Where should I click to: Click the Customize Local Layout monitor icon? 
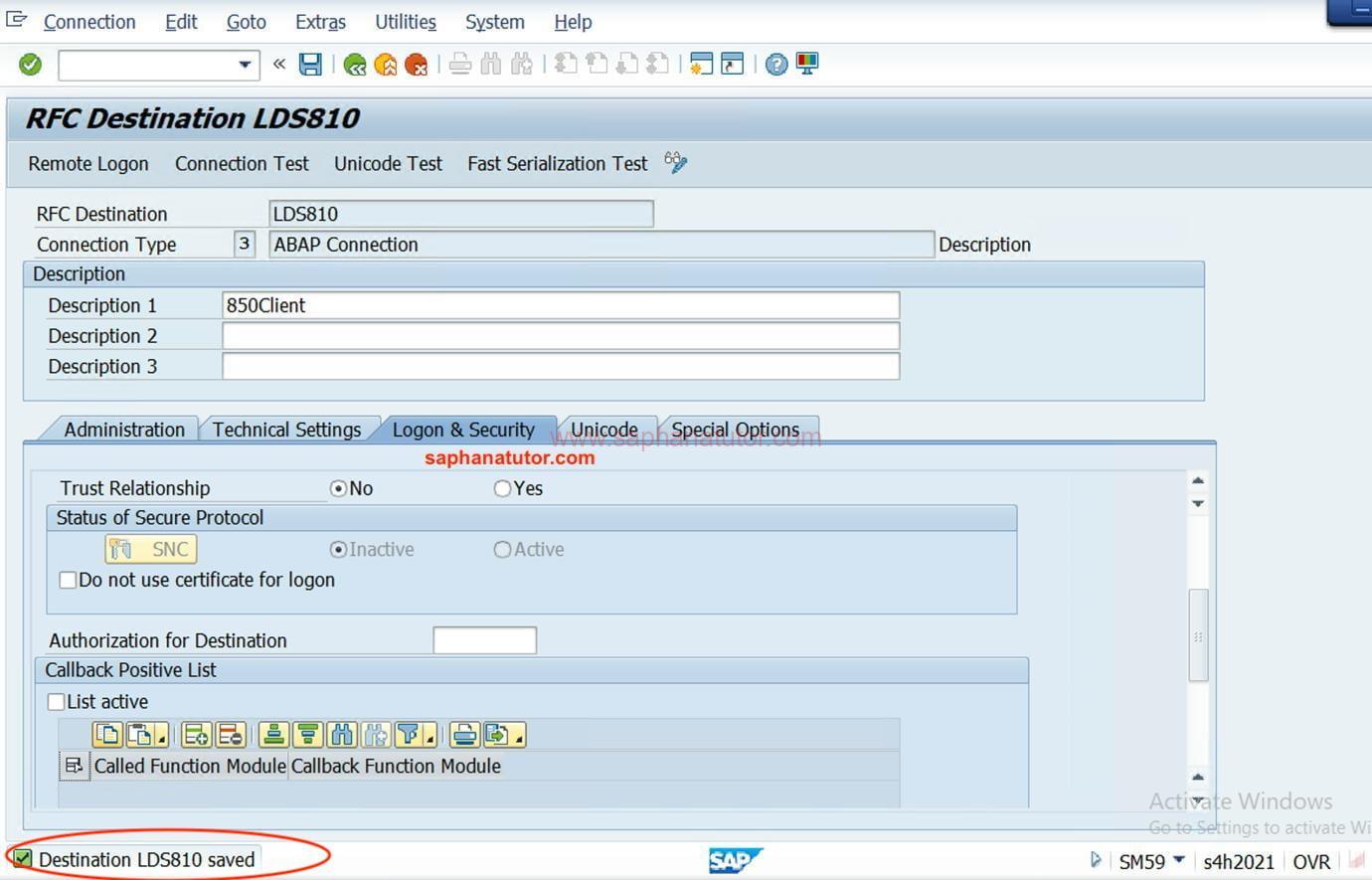tap(807, 65)
